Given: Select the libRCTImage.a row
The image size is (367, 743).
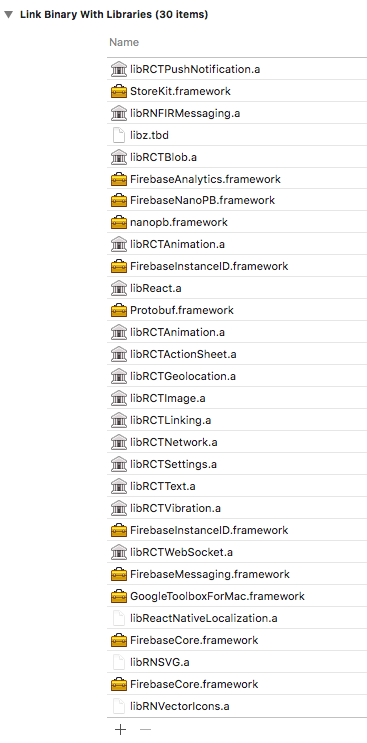Looking at the screenshot, I should click(237, 399).
